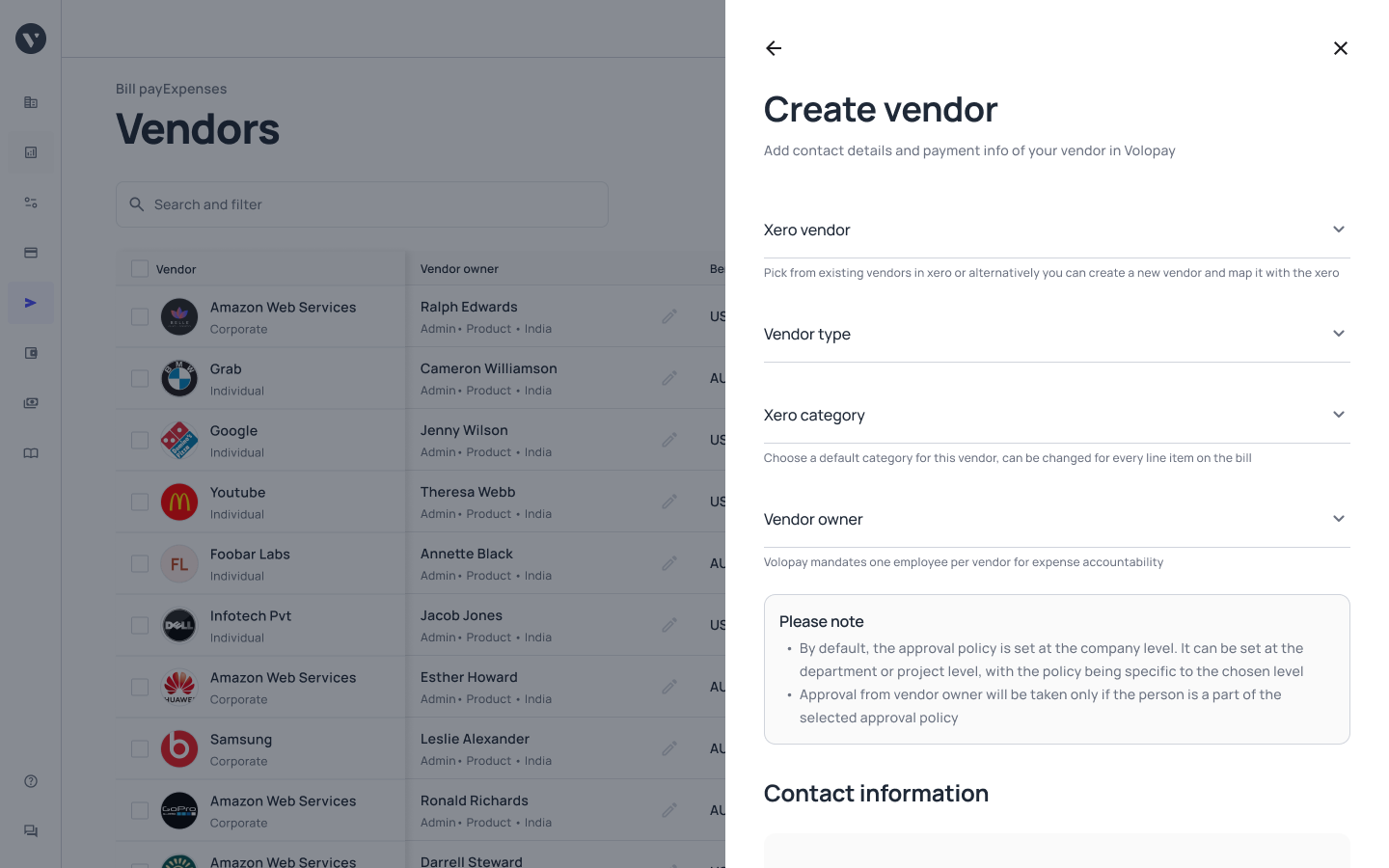This screenshot has height=868, width=1389.
Task: Click the Xero category field label
Action: click(x=814, y=415)
